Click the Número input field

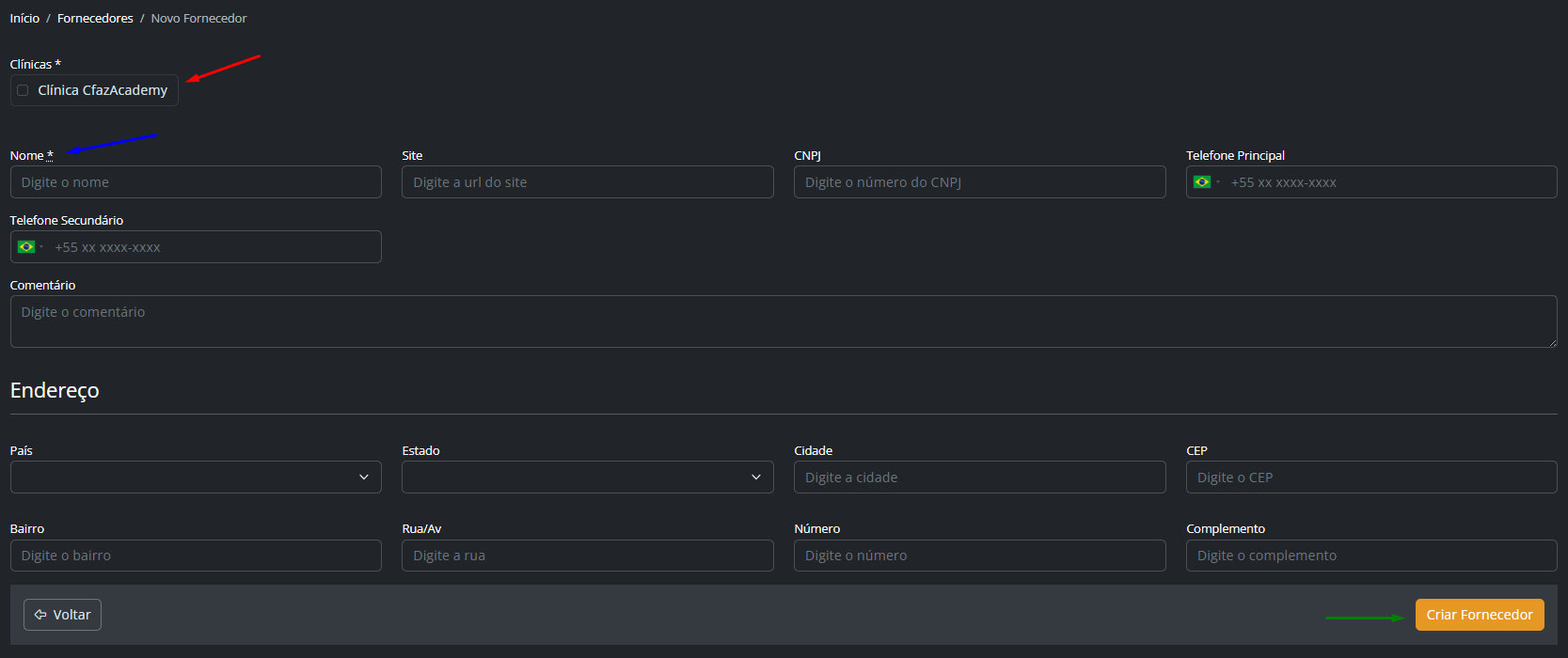point(979,556)
